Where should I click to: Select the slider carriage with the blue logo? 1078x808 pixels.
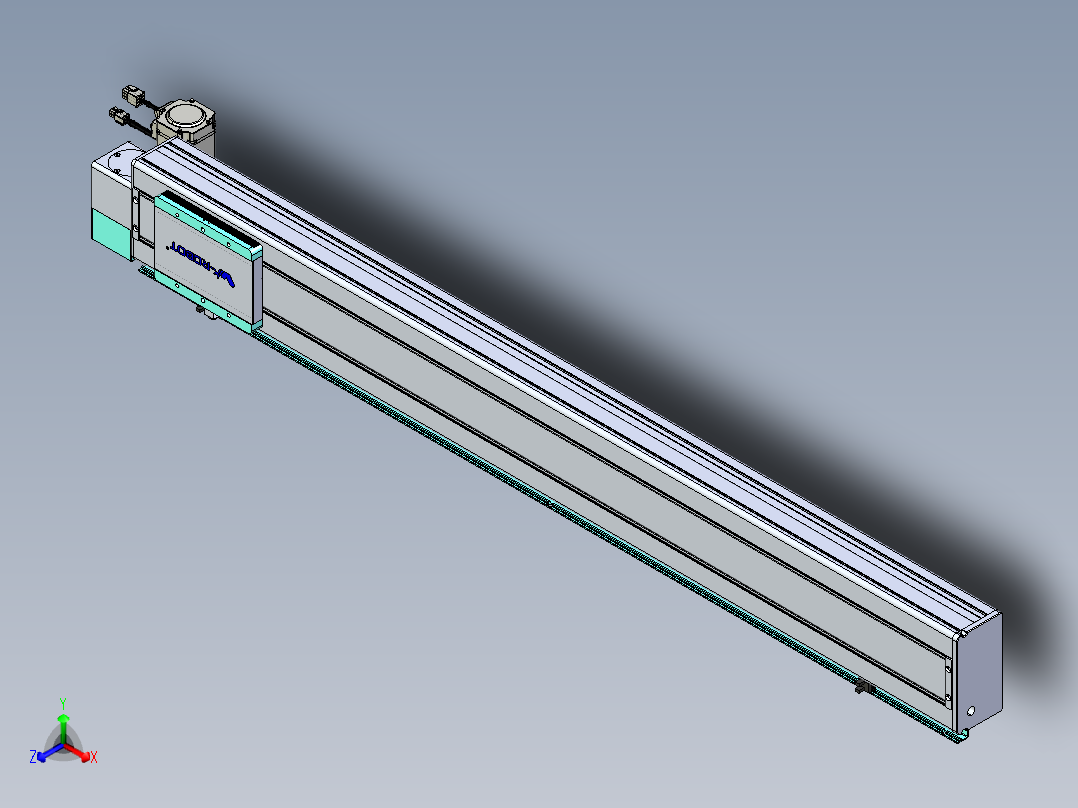(208, 262)
